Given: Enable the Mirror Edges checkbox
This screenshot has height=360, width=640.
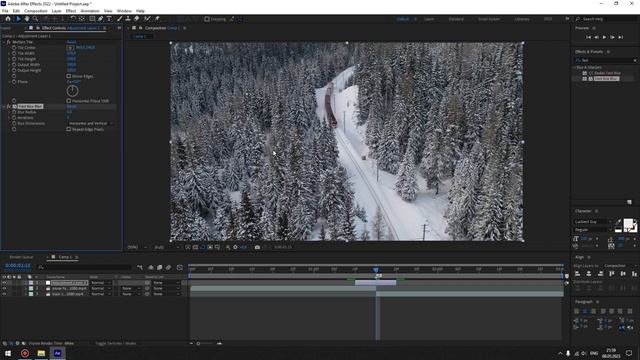Looking at the screenshot, I should tap(69, 76).
